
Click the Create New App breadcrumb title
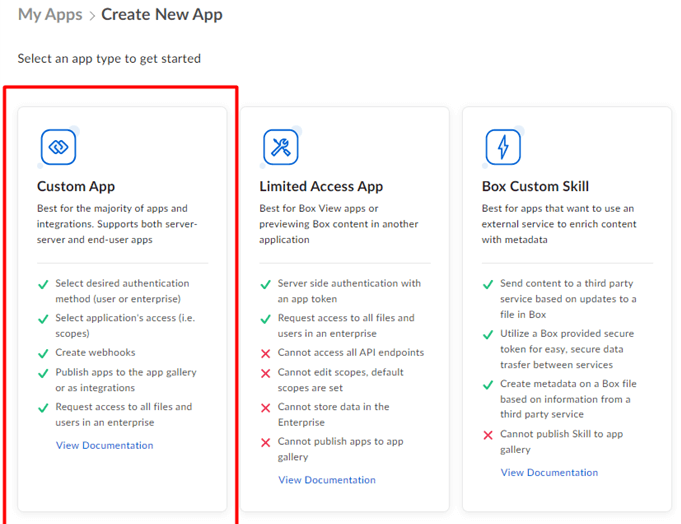pos(162,15)
